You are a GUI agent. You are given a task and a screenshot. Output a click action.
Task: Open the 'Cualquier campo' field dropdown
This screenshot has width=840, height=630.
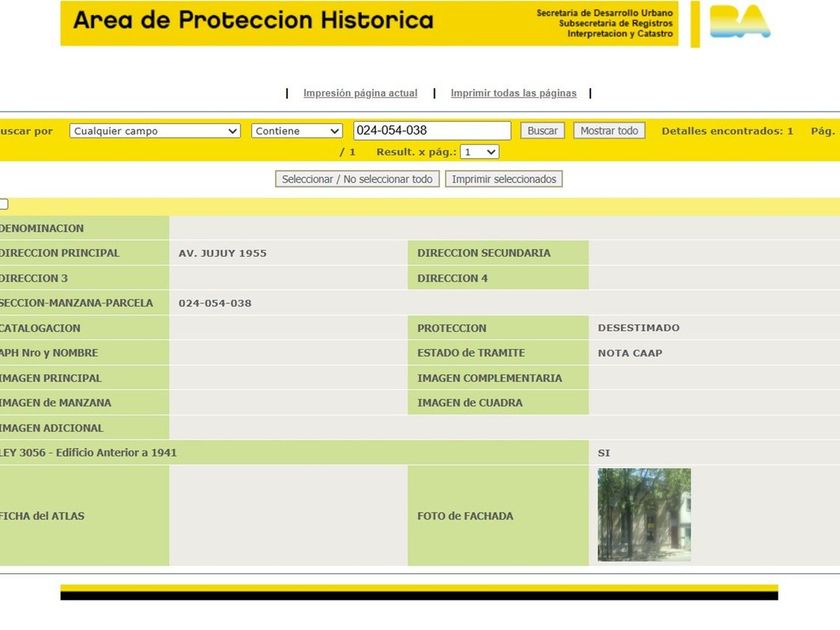click(x=155, y=131)
